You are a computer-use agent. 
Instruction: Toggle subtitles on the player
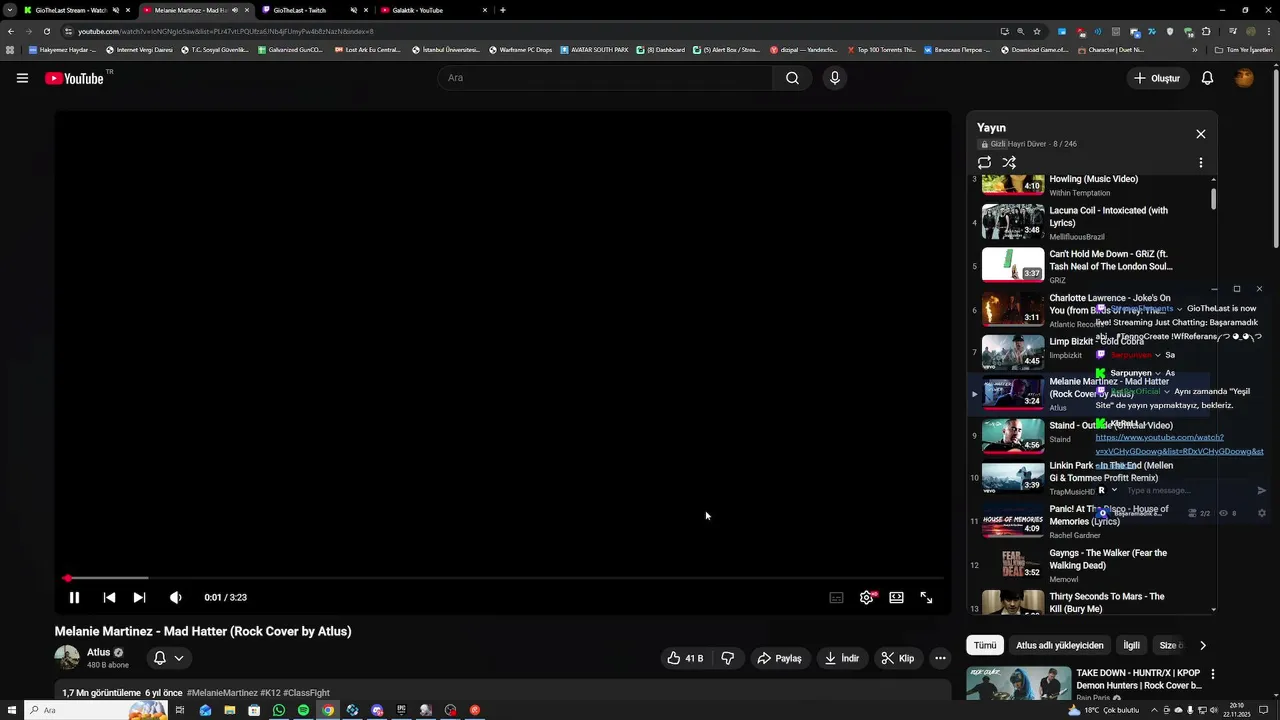coord(836,597)
